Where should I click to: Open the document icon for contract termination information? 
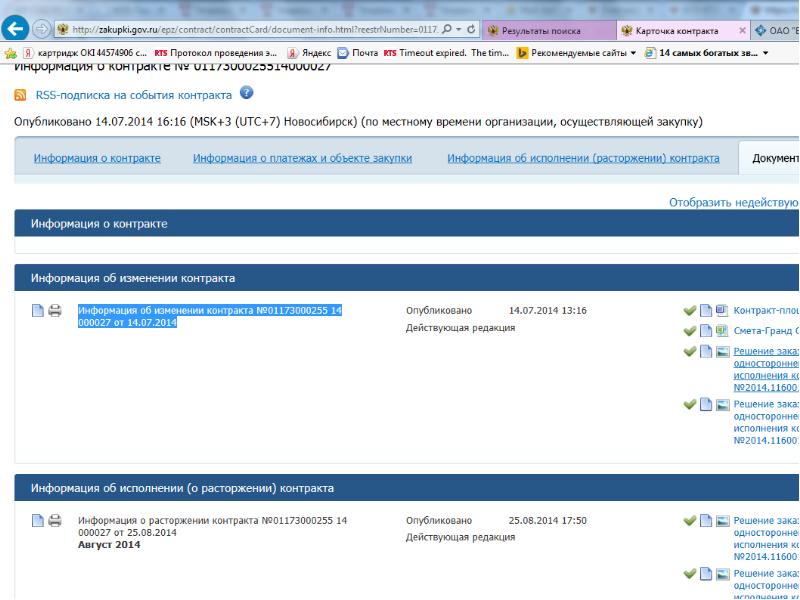pos(39,521)
